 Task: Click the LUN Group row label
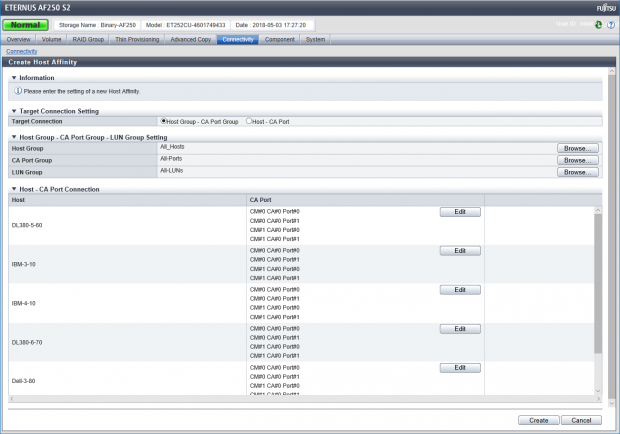point(27,172)
